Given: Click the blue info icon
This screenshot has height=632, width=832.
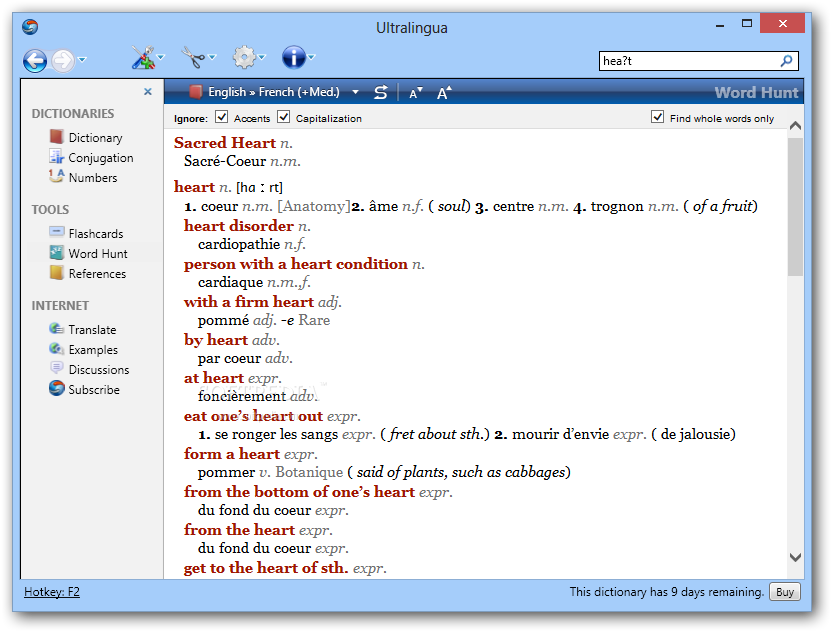Looking at the screenshot, I should click(x=293, y=57).
